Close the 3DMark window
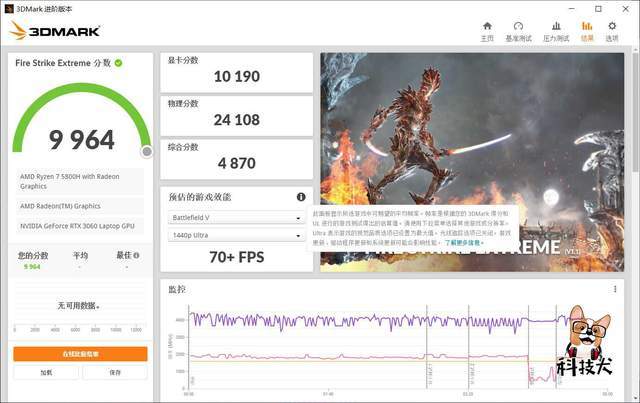The height and width of the screenshot is (403, 640). [x=625, y=9]
